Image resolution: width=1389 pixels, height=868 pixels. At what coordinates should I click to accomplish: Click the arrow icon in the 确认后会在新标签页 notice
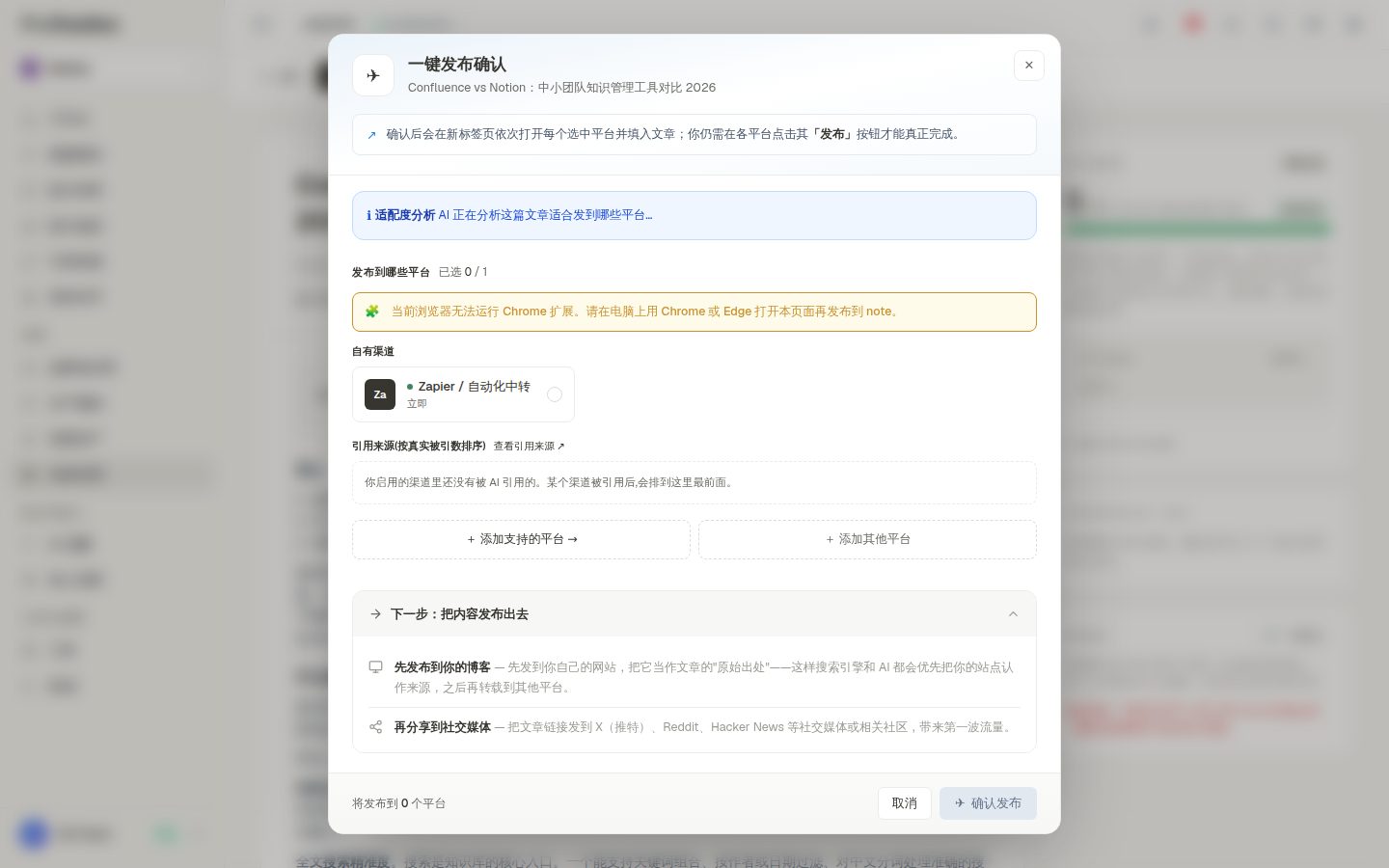(371, 135)
